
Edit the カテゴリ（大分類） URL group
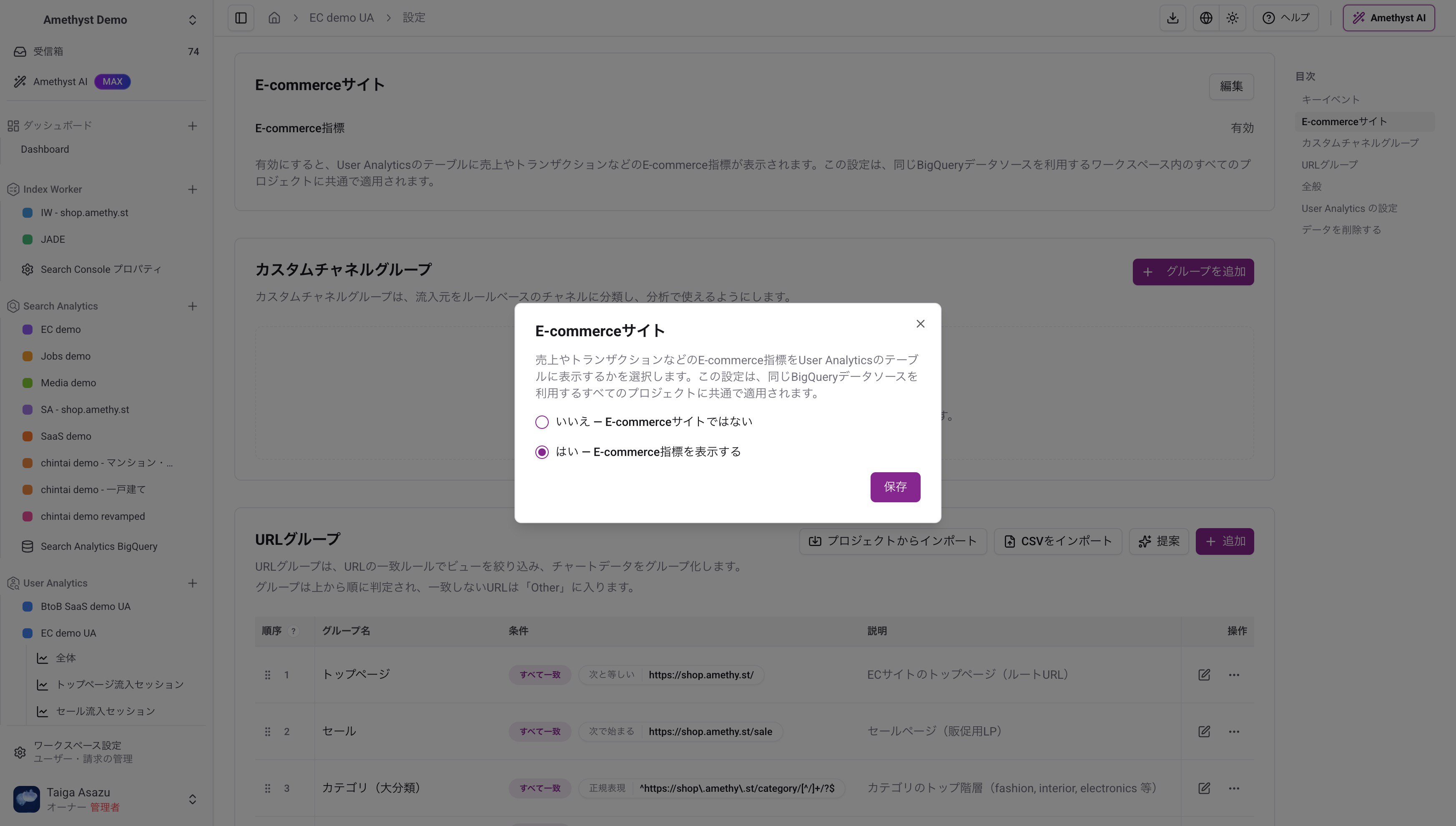[x=1204, y=788]
